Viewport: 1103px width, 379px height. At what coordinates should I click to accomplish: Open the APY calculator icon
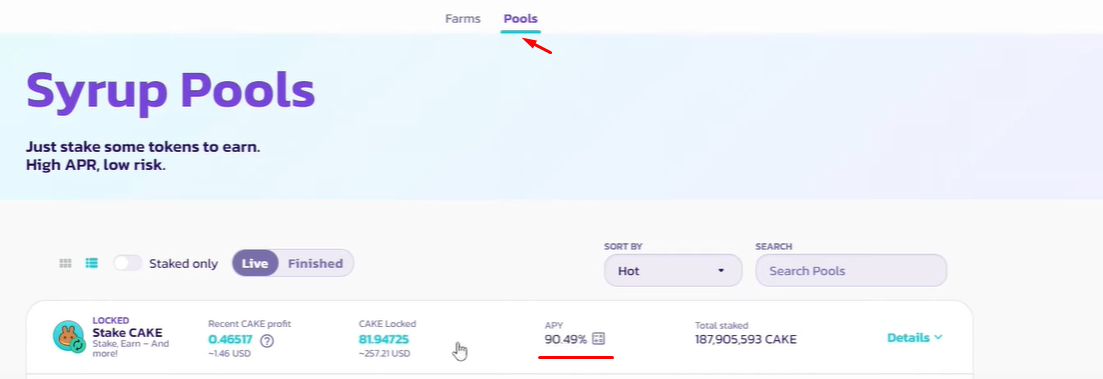599,339
